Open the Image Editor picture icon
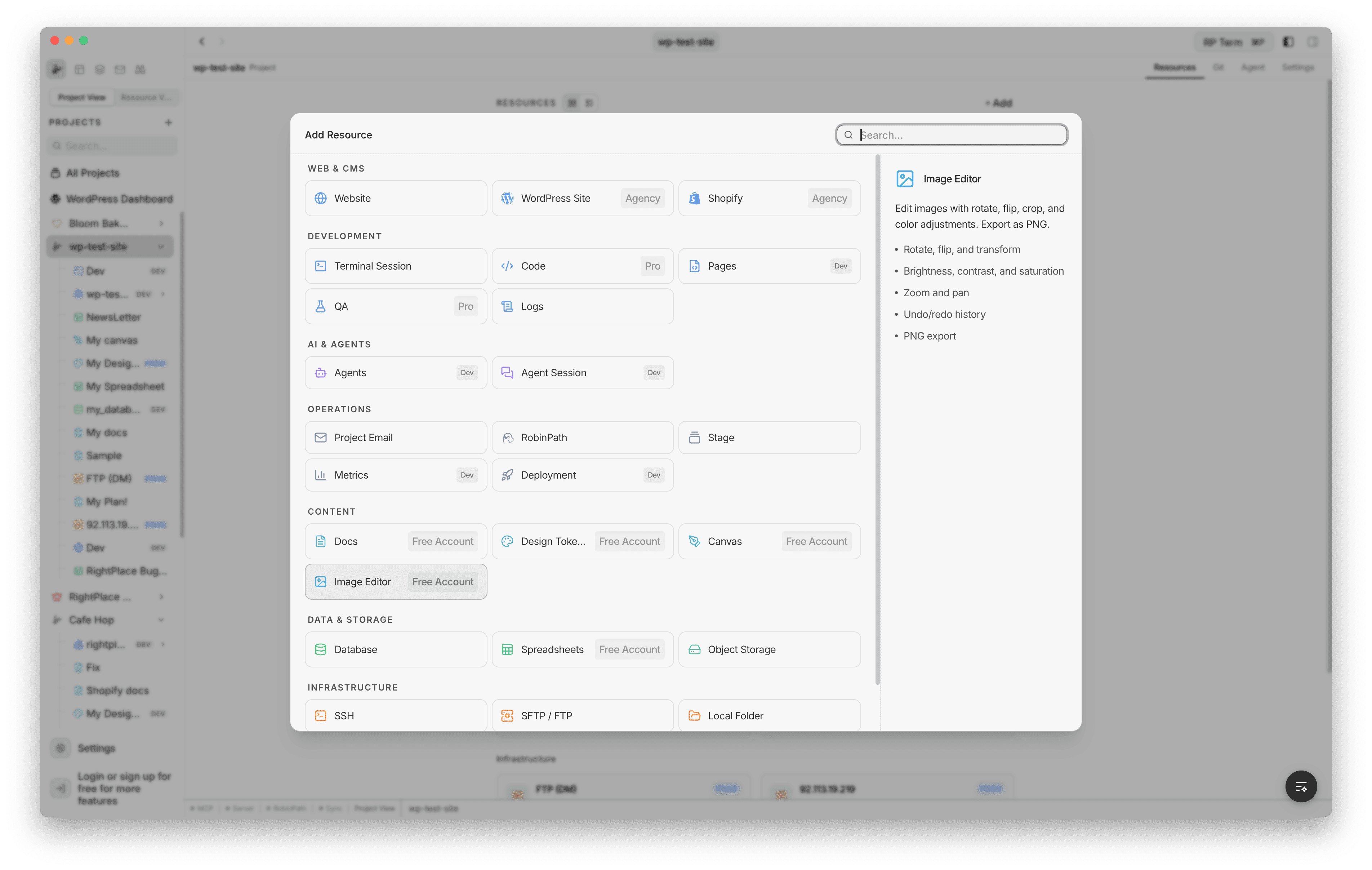The width and height of the screenshot is (1372, 870). pos(320,582)
